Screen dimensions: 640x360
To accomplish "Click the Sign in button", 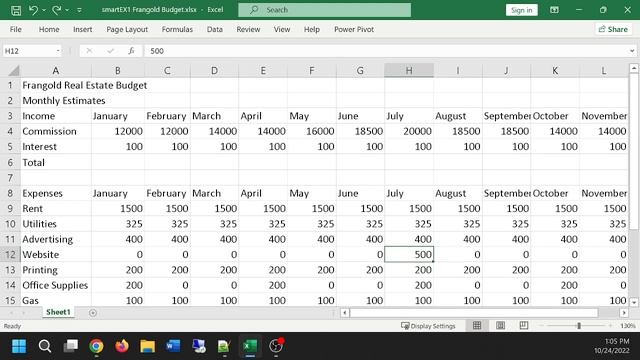I will click(521, 10).
